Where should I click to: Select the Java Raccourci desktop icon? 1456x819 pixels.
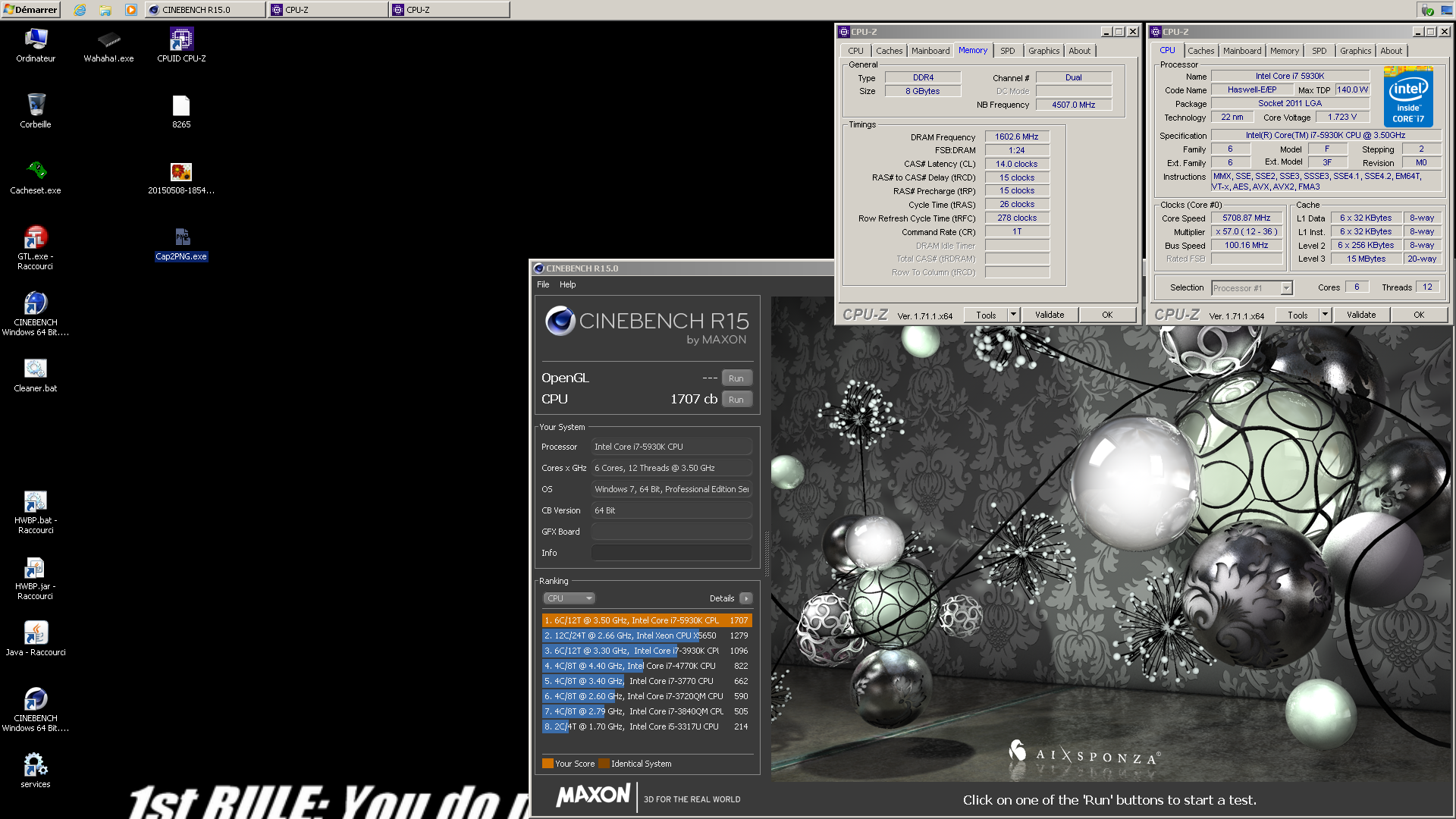(36, 638)
